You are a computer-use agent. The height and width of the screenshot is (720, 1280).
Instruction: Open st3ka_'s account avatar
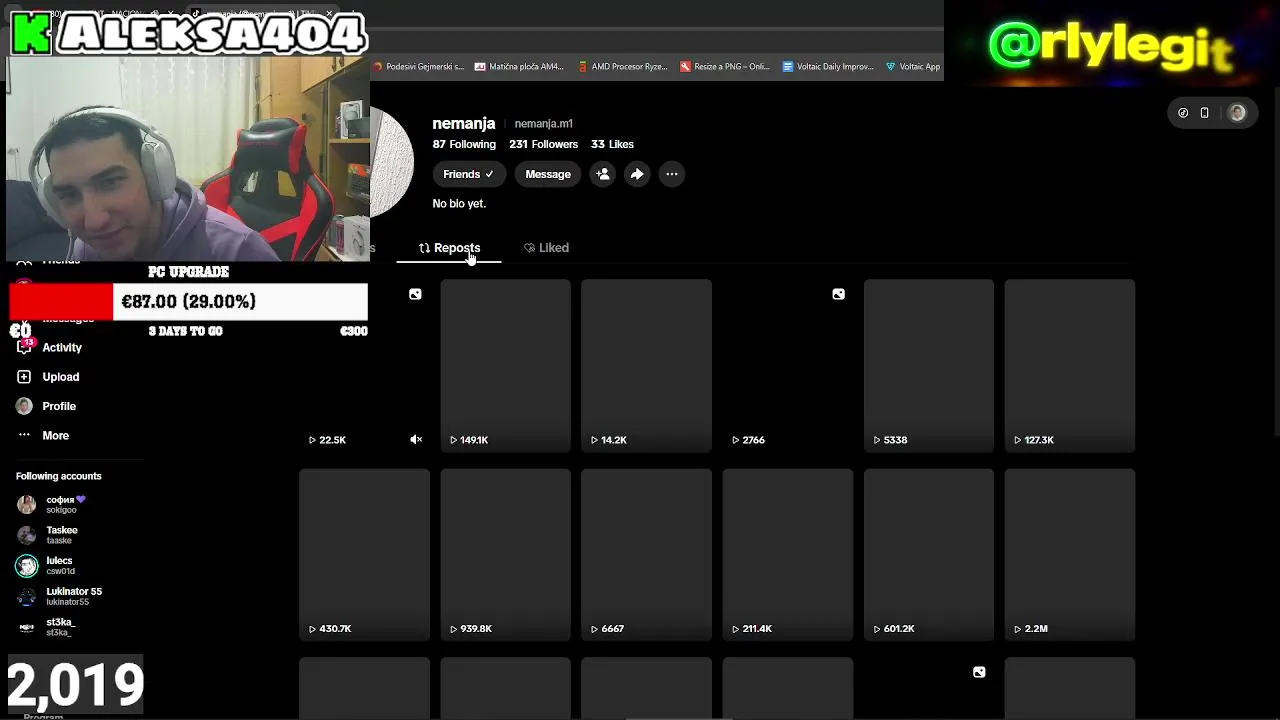[x=27, y=627]
